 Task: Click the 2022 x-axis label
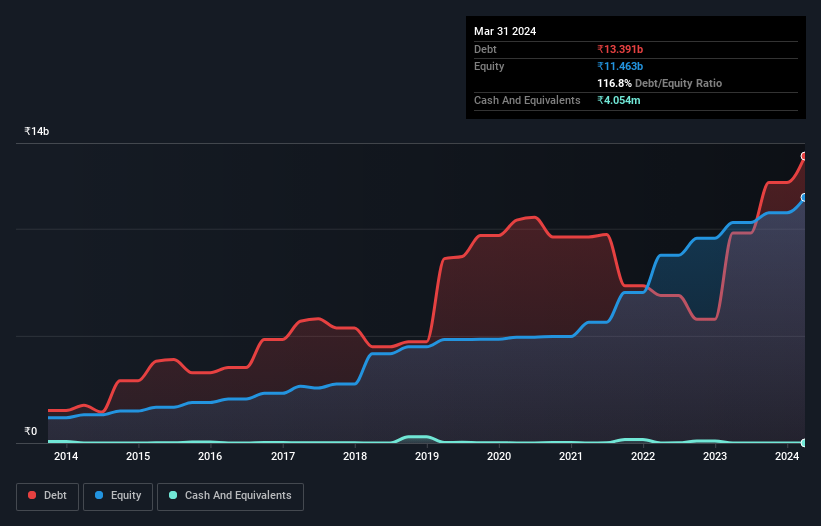click(643, 456)
